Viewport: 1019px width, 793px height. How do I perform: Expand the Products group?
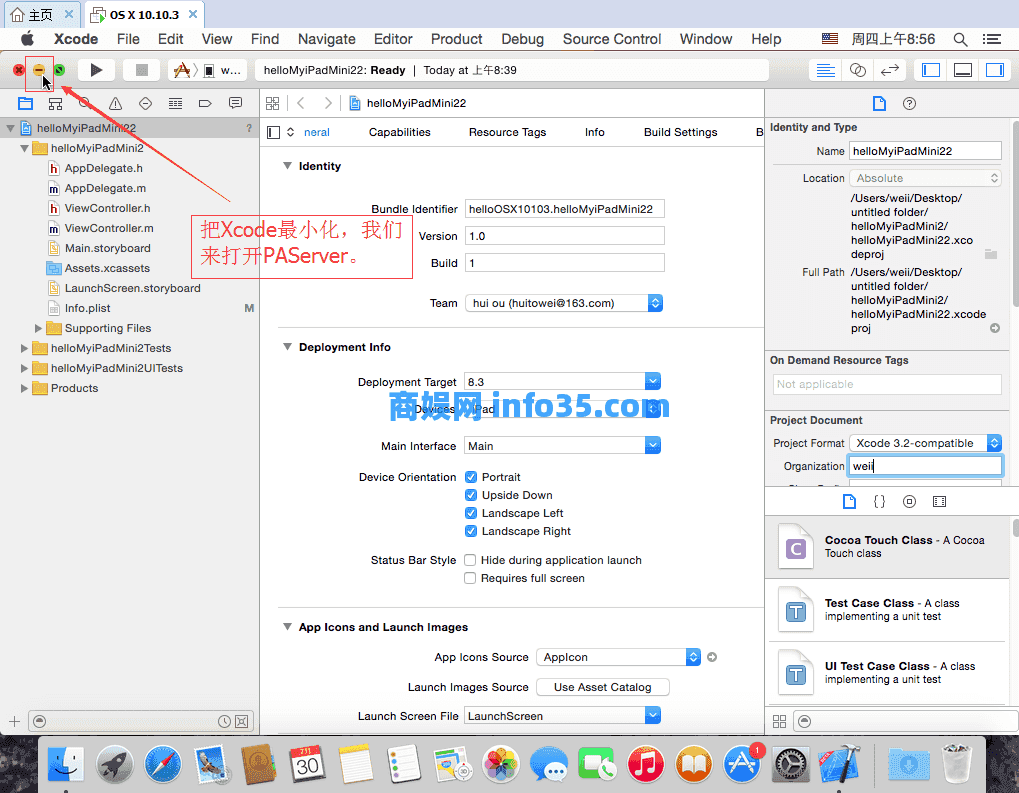24,388
